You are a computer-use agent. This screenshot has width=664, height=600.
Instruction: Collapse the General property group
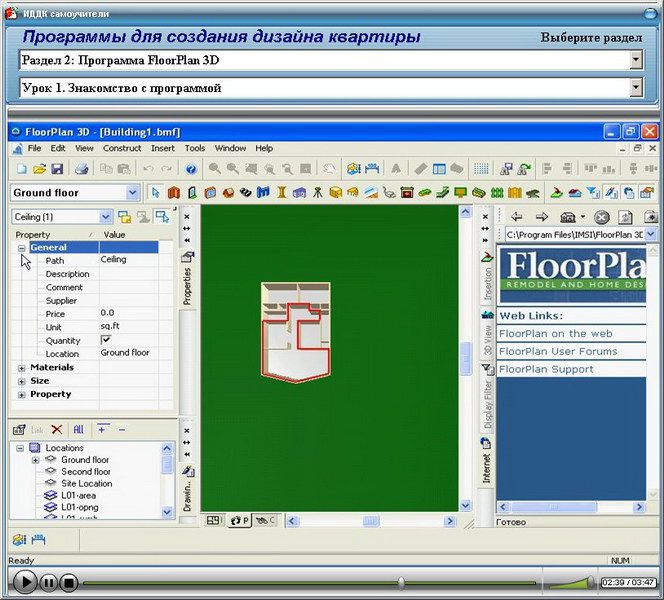click(x=22, y=247)
